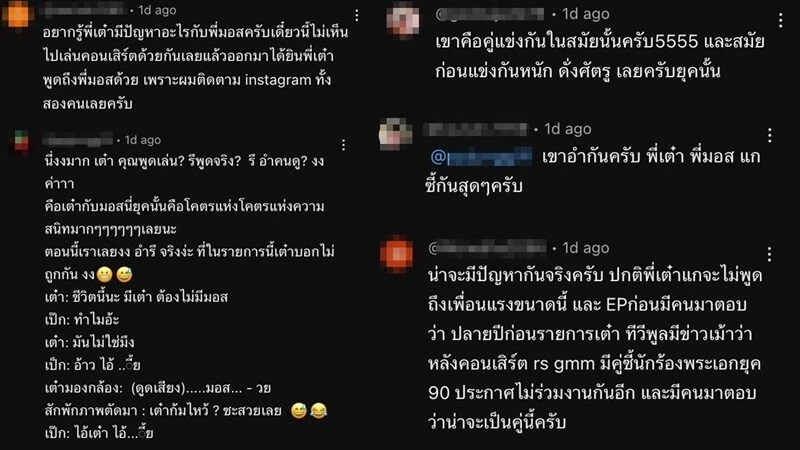Open blurred username above เขาคือคู่แข่งกัน comment
The height and width of the screenshot is (450, 800).
click(x=490, y=14)
